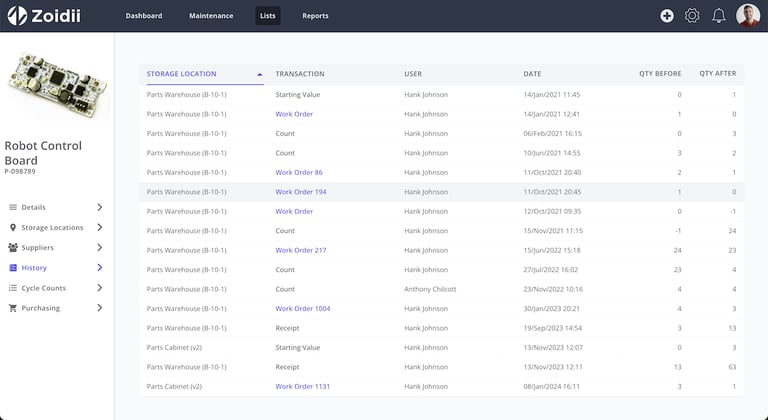Screen dimensions: 768x420
Task: Click the Anthony Chilcott user cell
Action: click(x=430, y=289)
